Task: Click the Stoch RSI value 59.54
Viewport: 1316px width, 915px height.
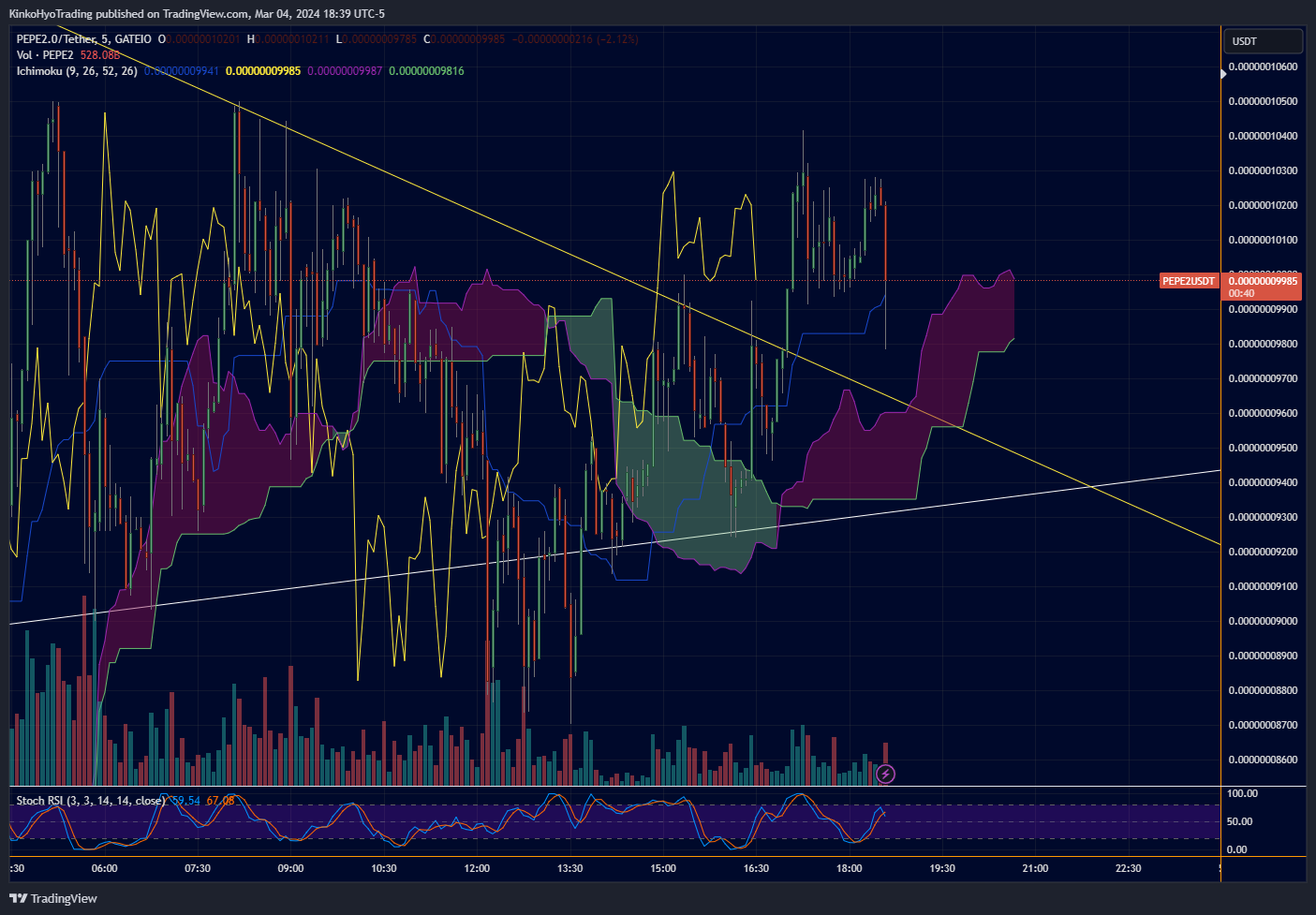Action: click(x=185, y=801)
